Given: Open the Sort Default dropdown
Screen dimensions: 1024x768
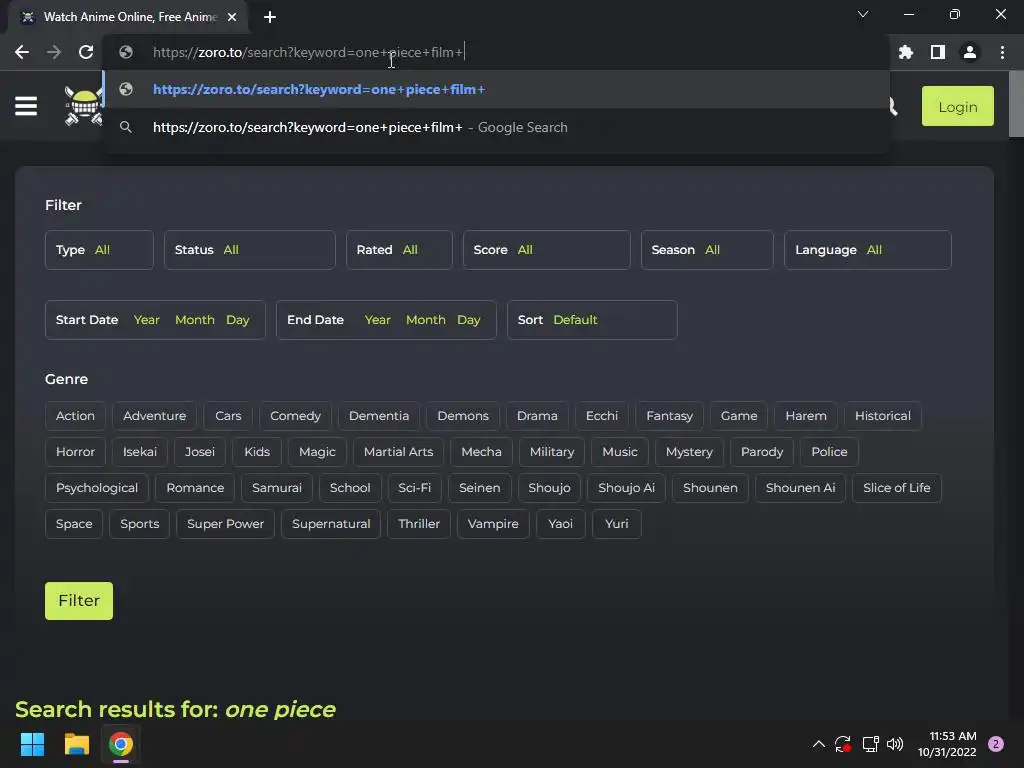Looking at the screenshot, I should coord(592,320).
